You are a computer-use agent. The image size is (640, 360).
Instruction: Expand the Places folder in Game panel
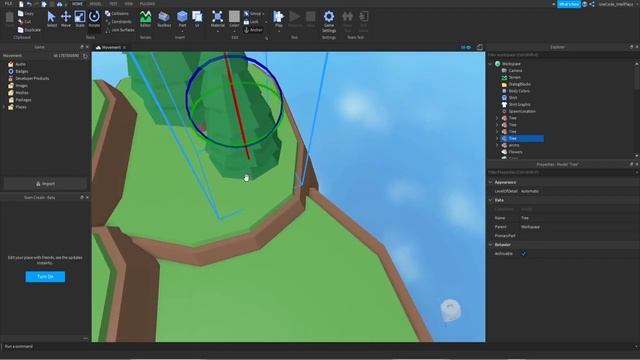pyautogui.click(x=4, y=107)
